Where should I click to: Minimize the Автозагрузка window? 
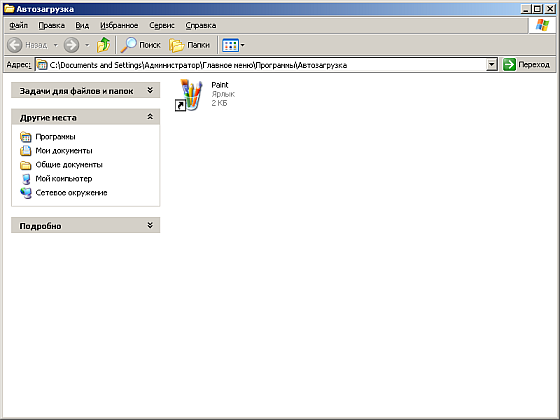pos(525,9)
